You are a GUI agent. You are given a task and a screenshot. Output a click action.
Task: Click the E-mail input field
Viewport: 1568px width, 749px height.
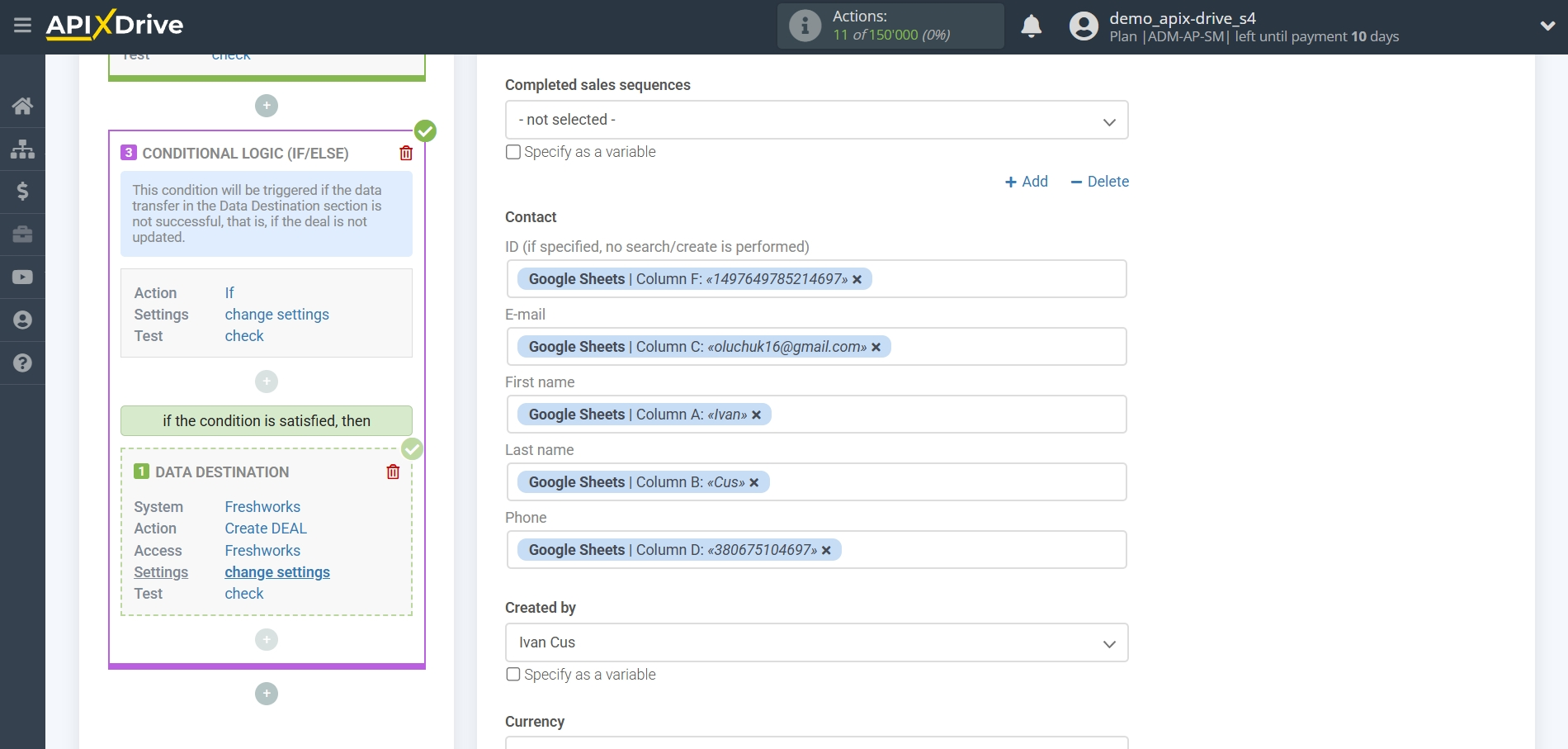(817, 347)
